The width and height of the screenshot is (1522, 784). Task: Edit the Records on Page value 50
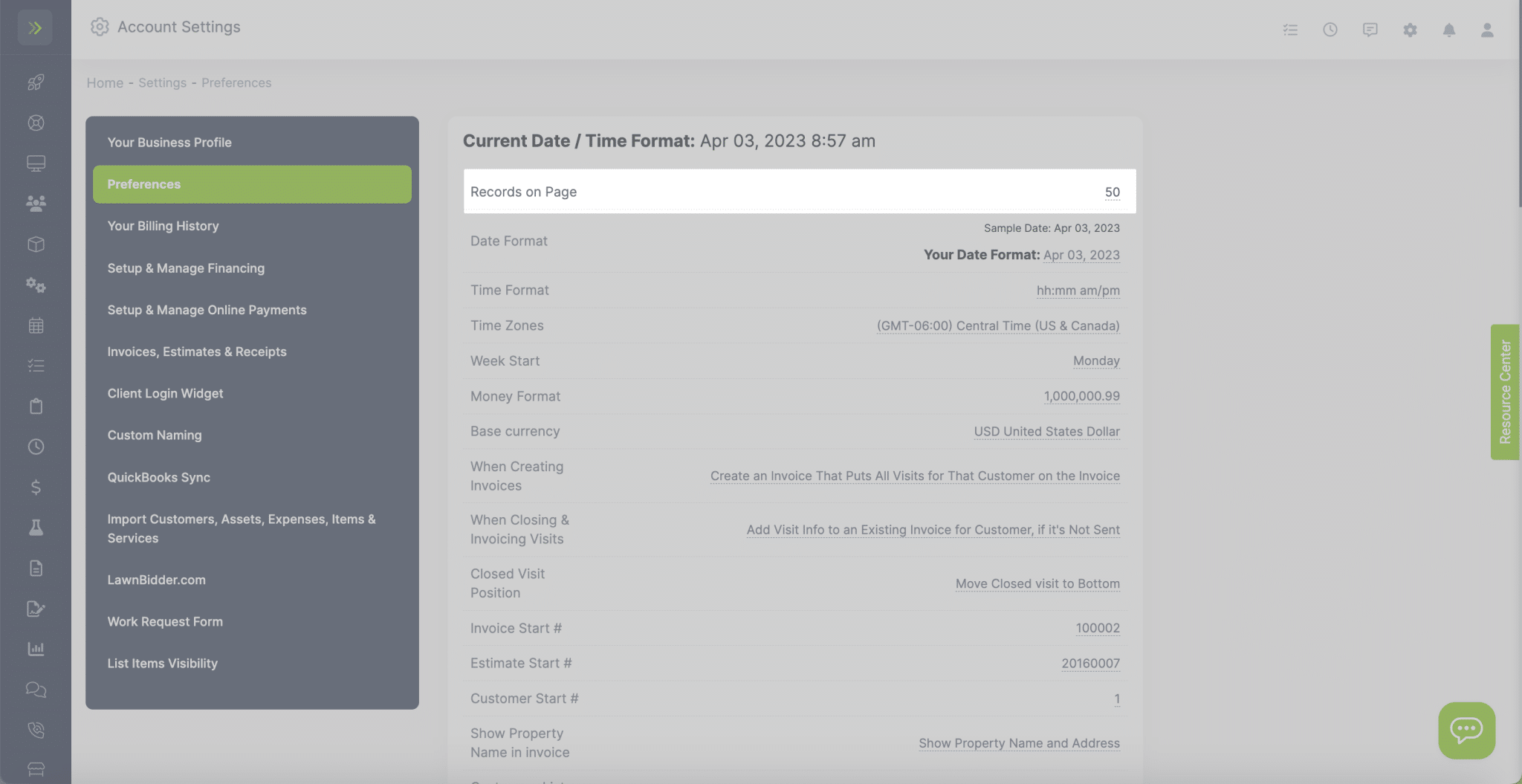click(1112, 191)
